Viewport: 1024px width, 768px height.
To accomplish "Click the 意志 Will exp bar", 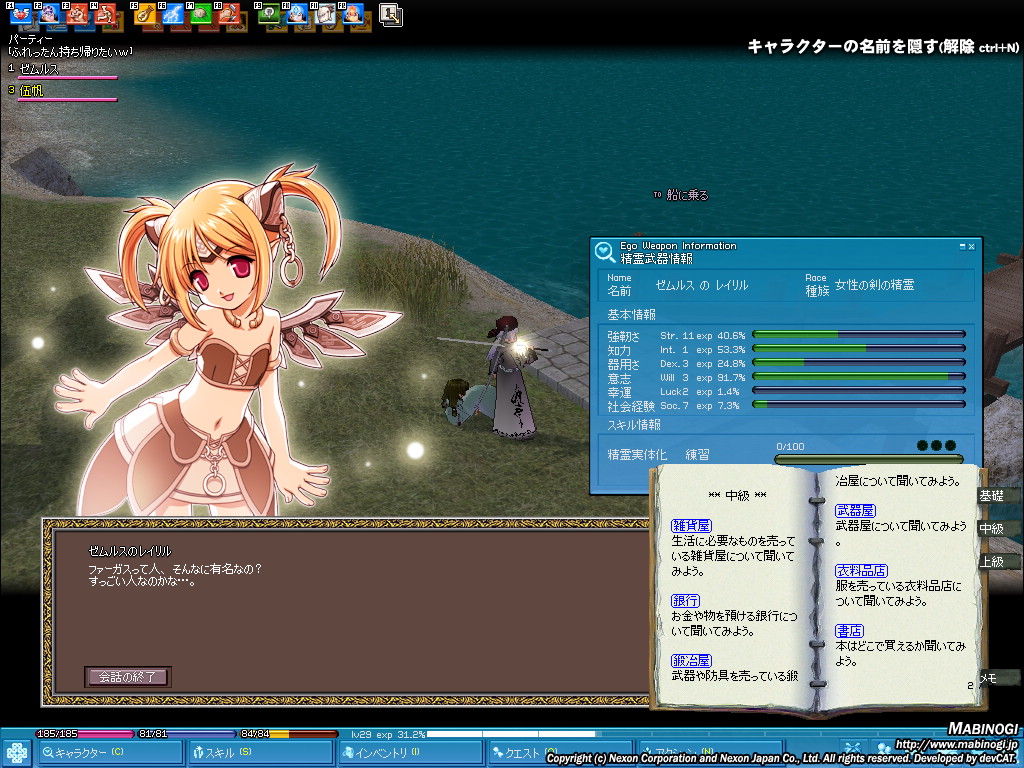I will click(859, 377).
